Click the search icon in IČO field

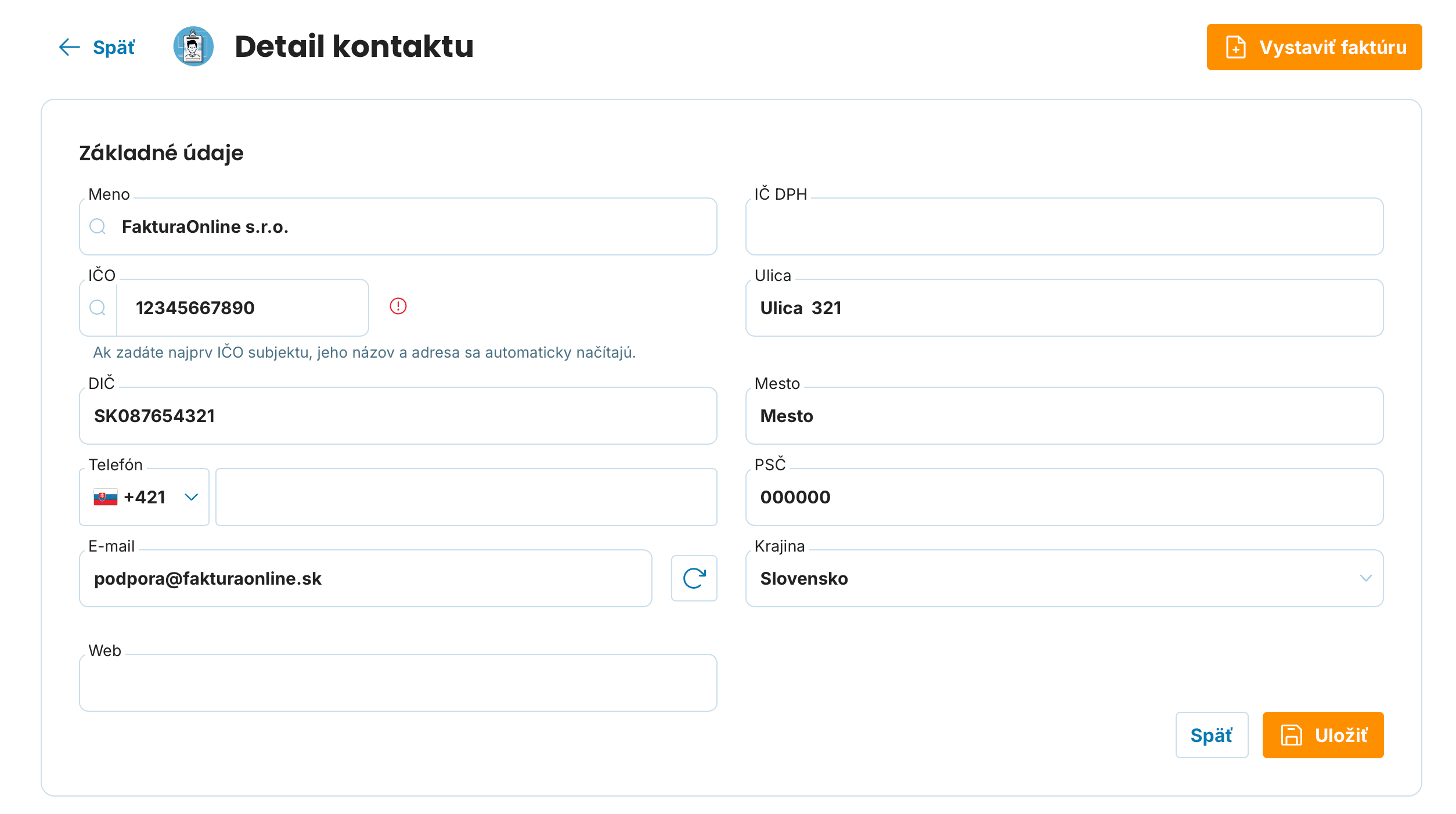[98, 308]
